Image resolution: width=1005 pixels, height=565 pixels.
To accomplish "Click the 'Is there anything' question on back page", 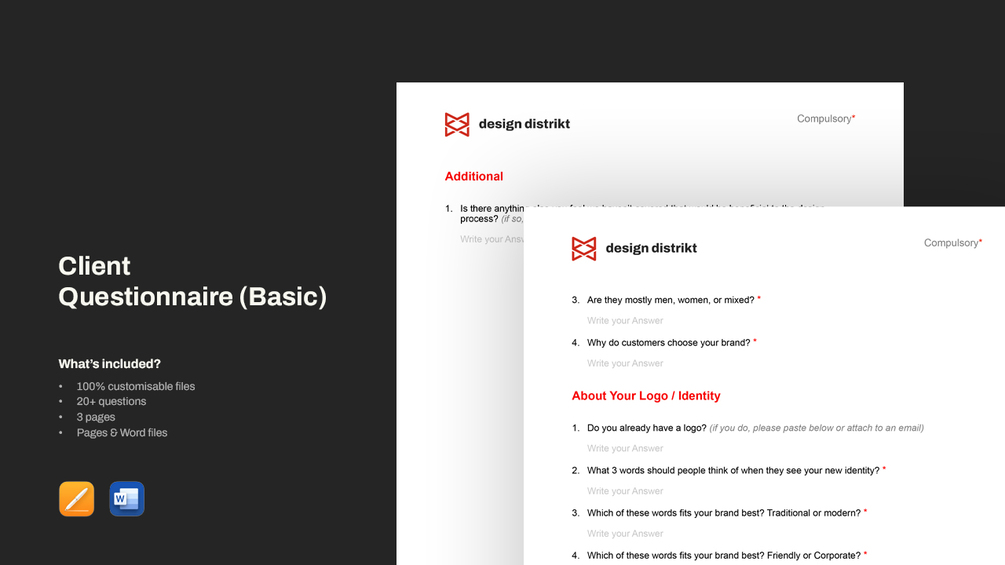I will pos(492,213).
